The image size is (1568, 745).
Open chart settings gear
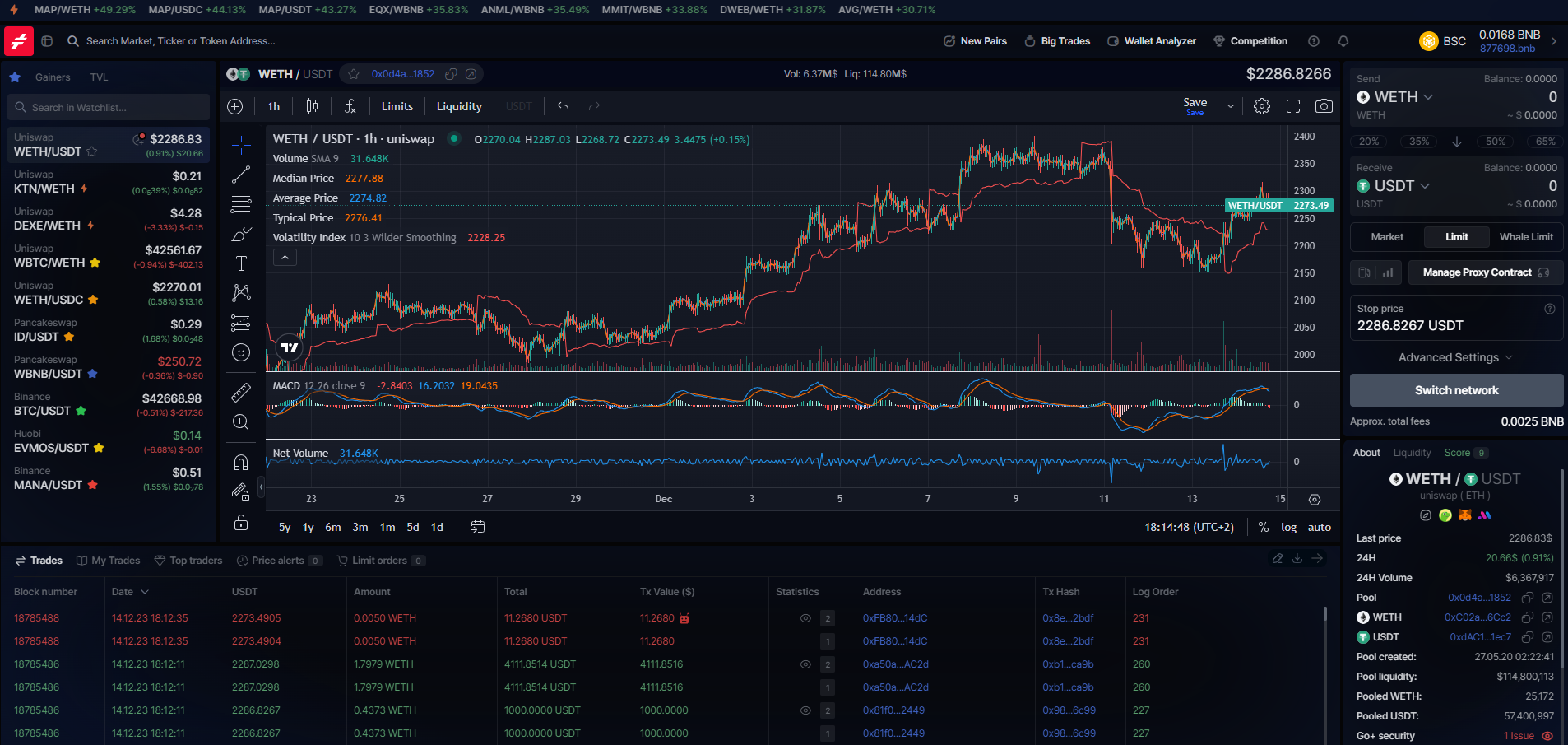pos(1261,106)
